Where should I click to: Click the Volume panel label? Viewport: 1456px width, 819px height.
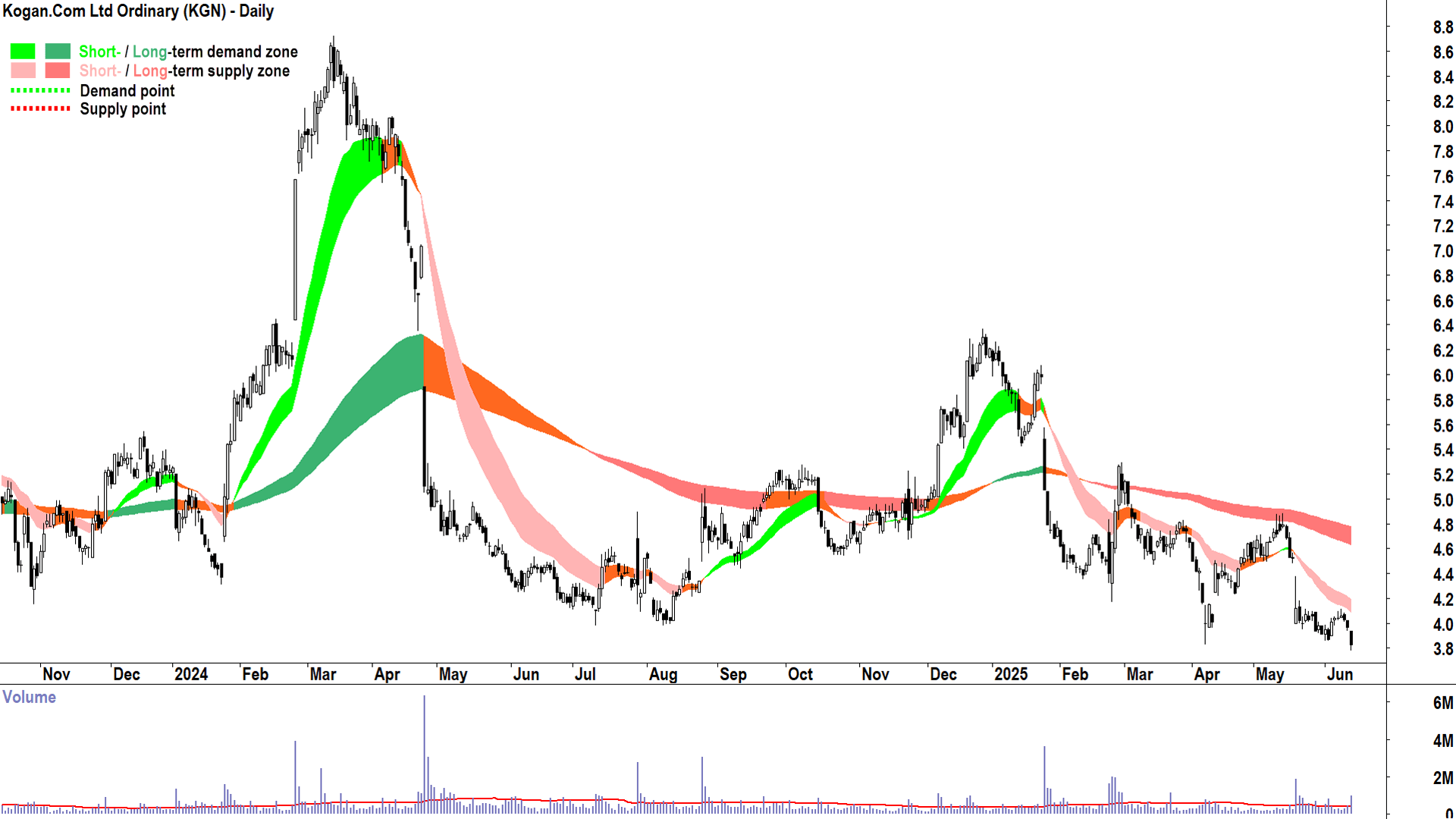click(29, 697)
